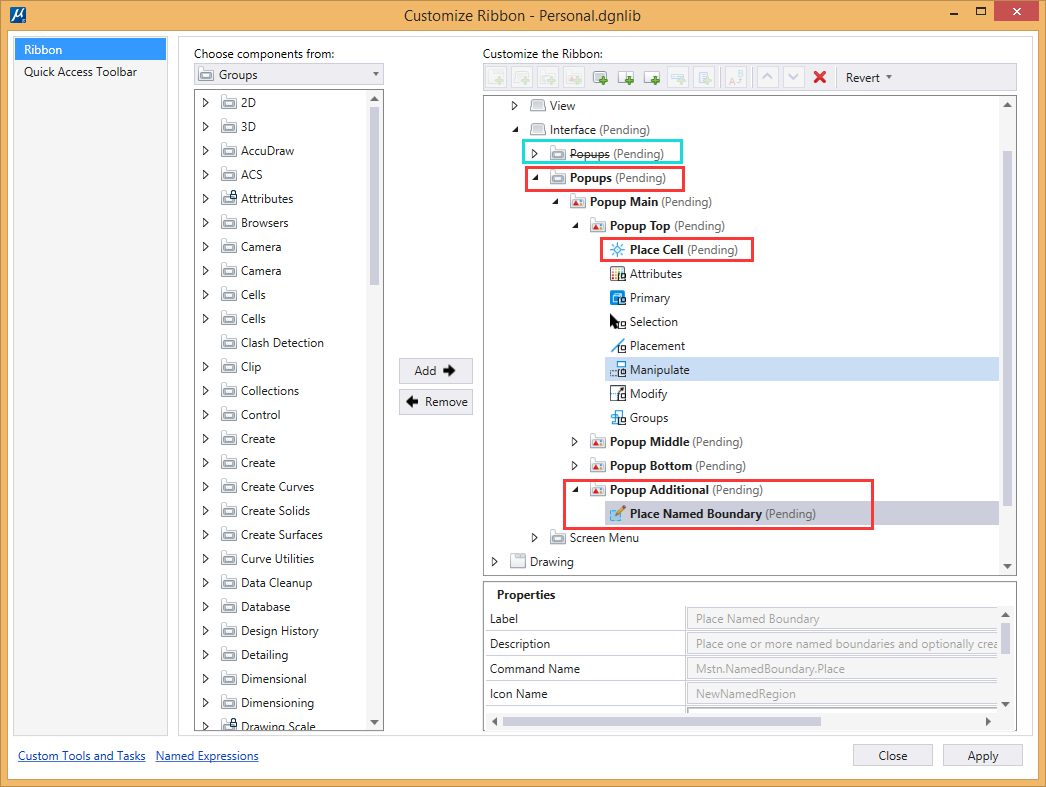The width and height of the screenshot is (1046, 787).
Task: Collapse the Interface node
Action: [x=515, y=130]
